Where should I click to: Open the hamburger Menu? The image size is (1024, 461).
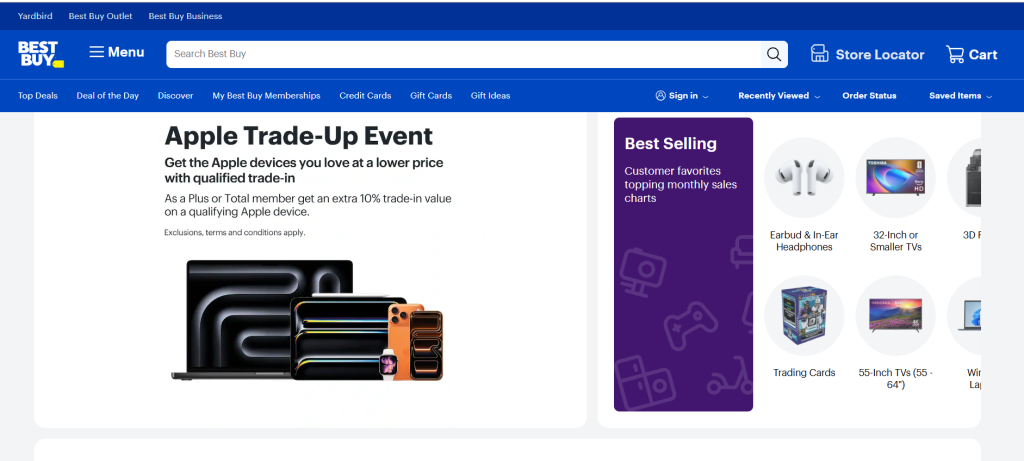click(117, 52)
